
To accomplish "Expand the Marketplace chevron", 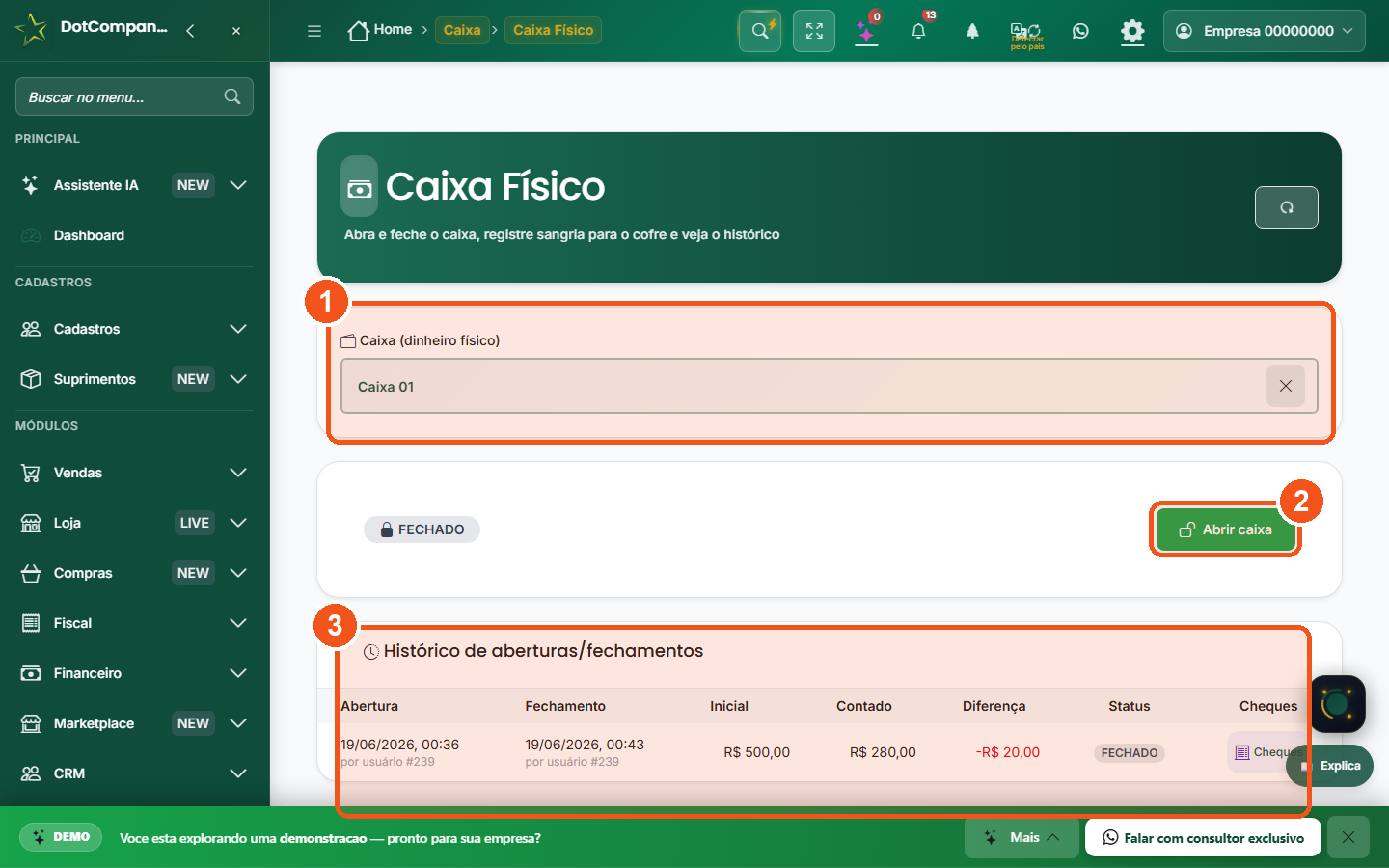I will [x=238, y=723].
